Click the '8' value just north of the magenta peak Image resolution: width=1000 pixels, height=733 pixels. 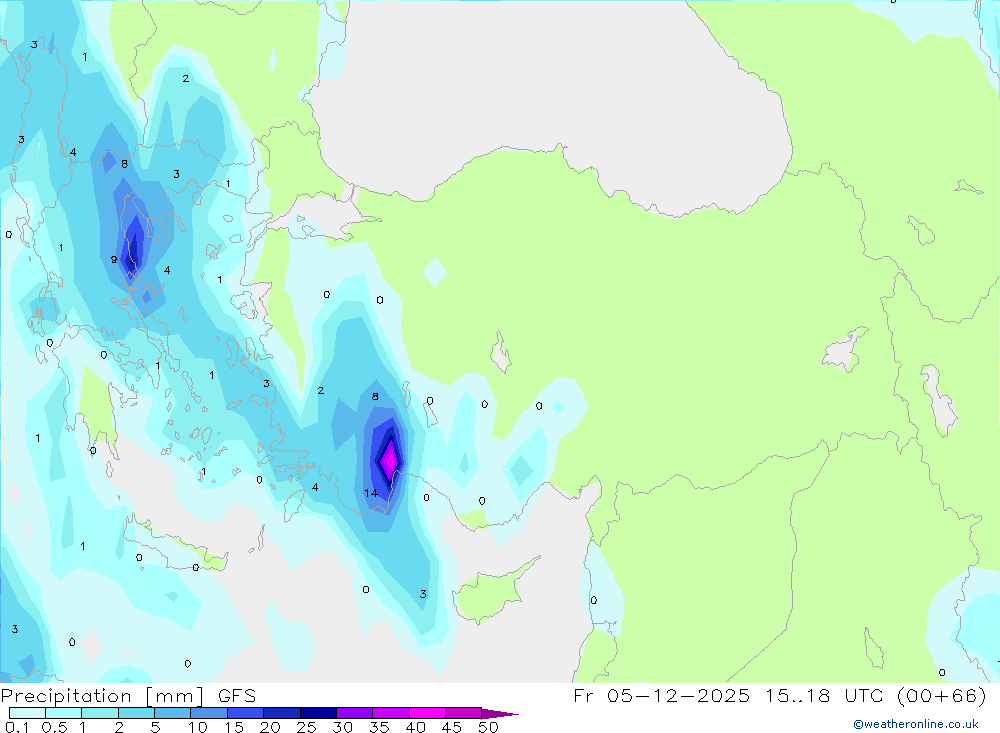point(375,397)
